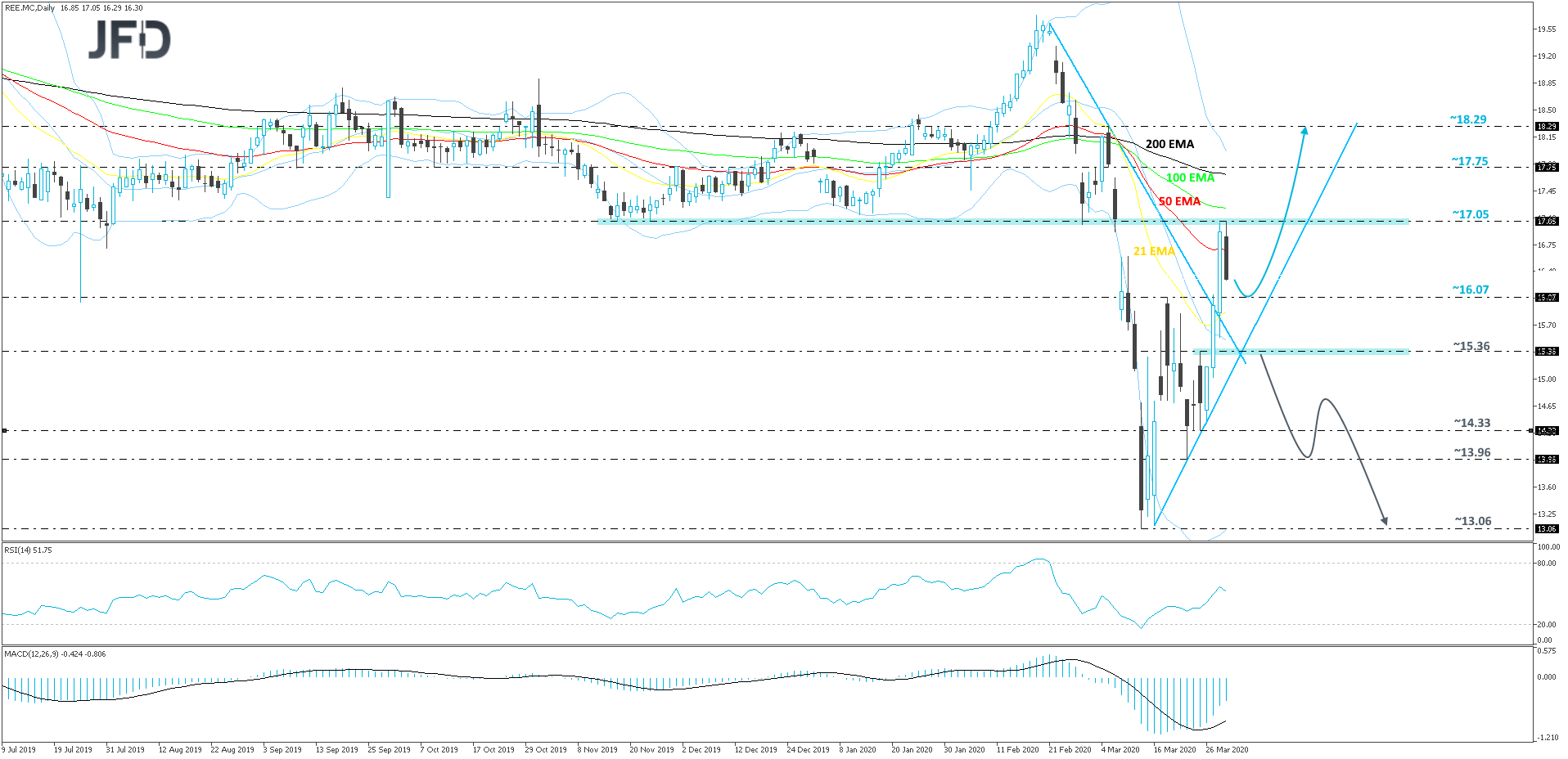1568x759 pixels.
Task: Click the small black marker on left edge
Action: click(6, 430)
